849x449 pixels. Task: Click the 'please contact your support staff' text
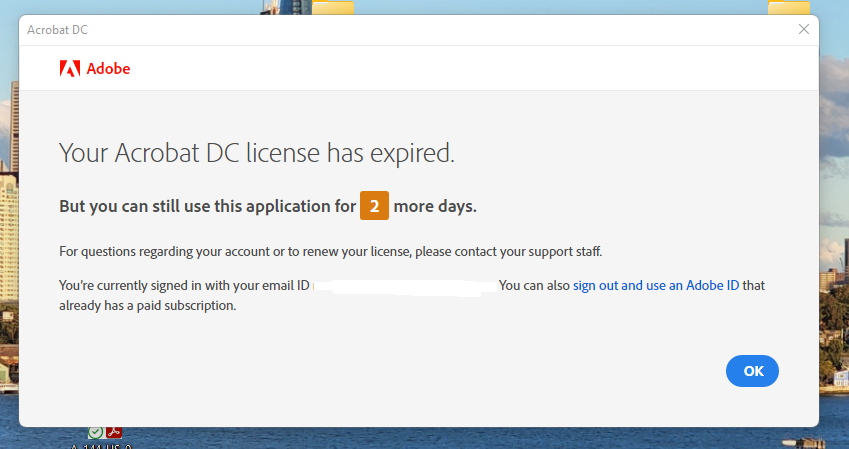point(508,252)
